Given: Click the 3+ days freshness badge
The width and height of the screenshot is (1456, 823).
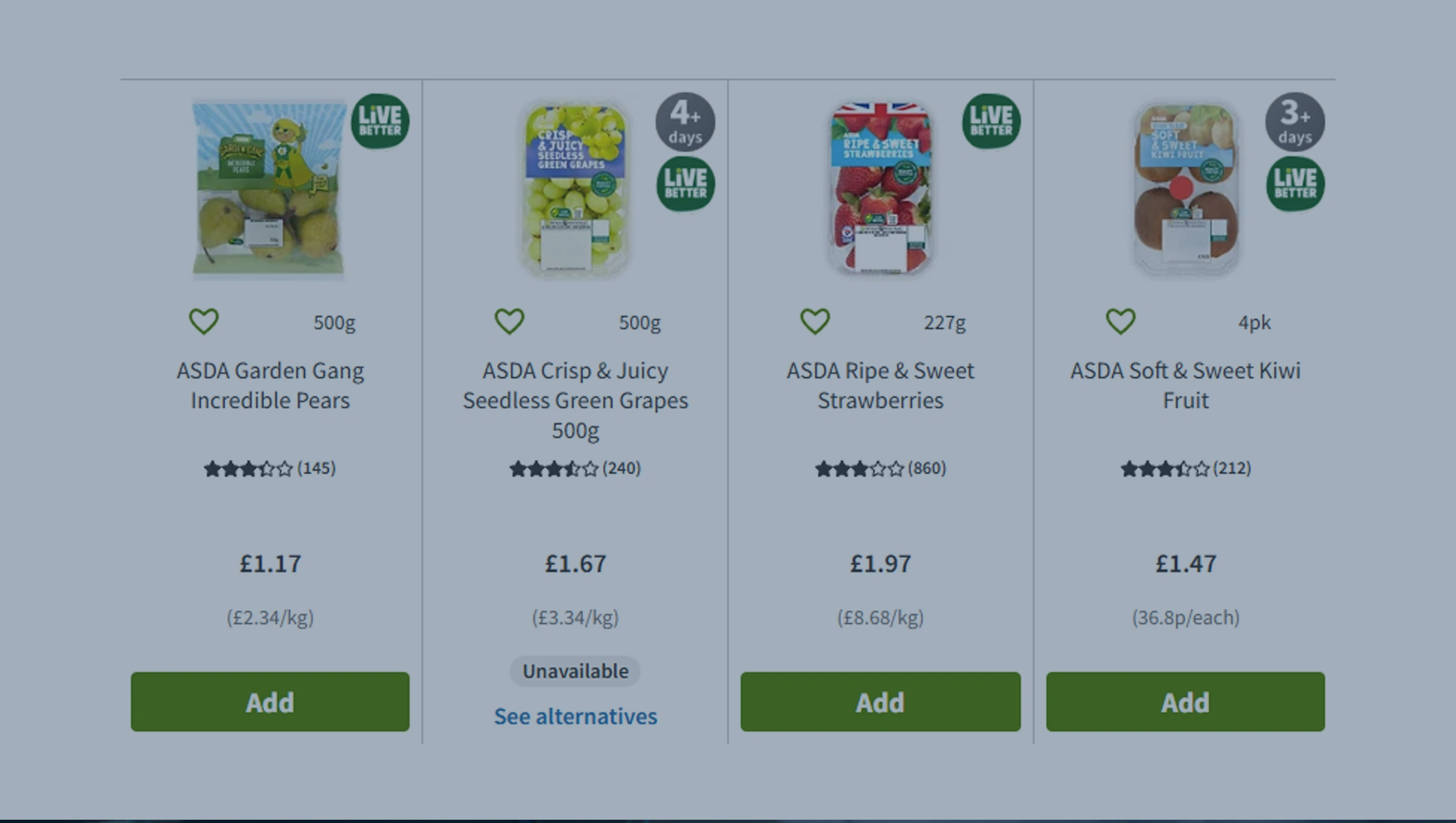Looking at the screenshot, I should pyautogui.click(x=1295, y=122).
